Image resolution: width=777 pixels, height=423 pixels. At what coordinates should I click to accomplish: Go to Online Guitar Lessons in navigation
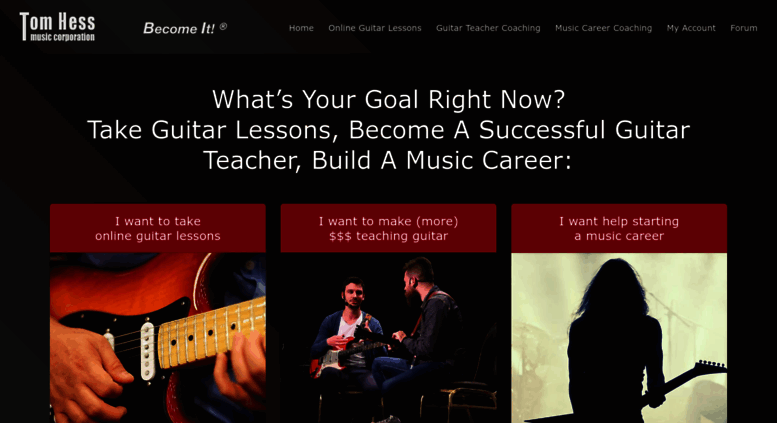click(x=375, y=28)
